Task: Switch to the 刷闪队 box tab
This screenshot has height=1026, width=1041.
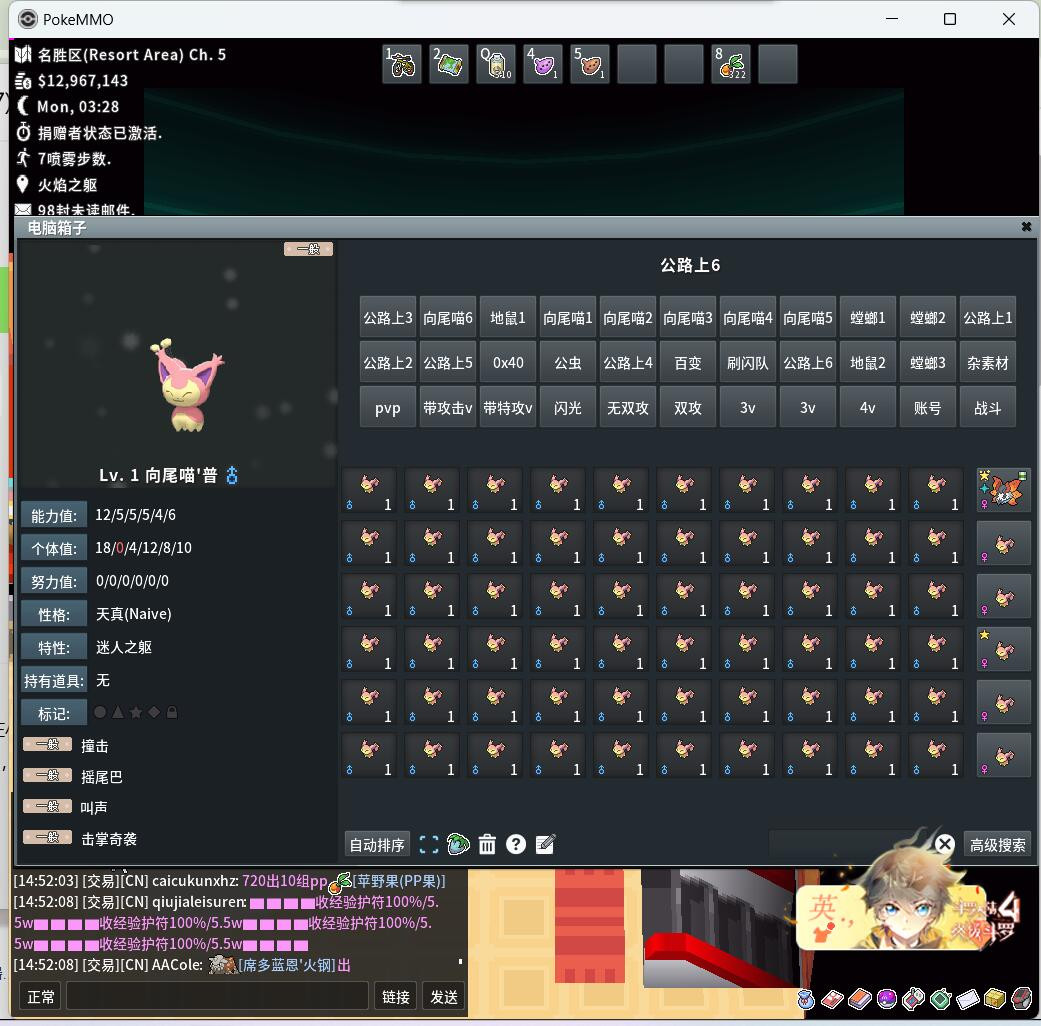Action: pos(748,363)
